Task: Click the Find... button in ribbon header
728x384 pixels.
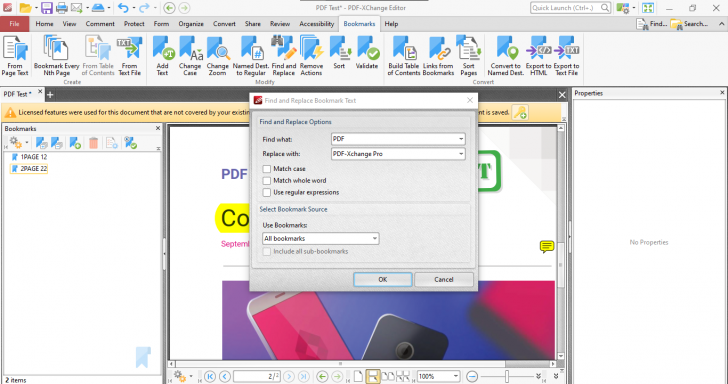Action: pyautogui.click(x=651, y=24)
